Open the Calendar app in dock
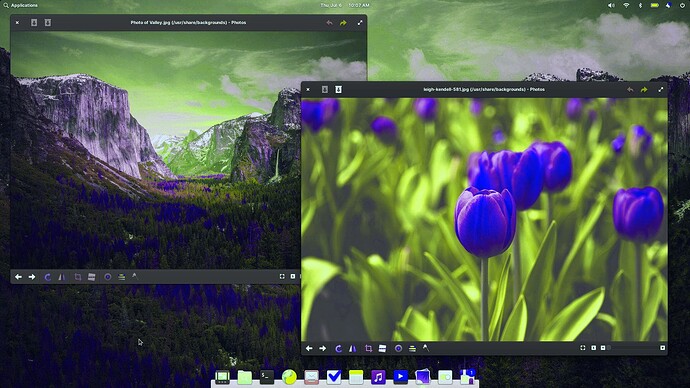Viewport: 690px width, 388px height. pyautogui.click(x=356, y=377)
